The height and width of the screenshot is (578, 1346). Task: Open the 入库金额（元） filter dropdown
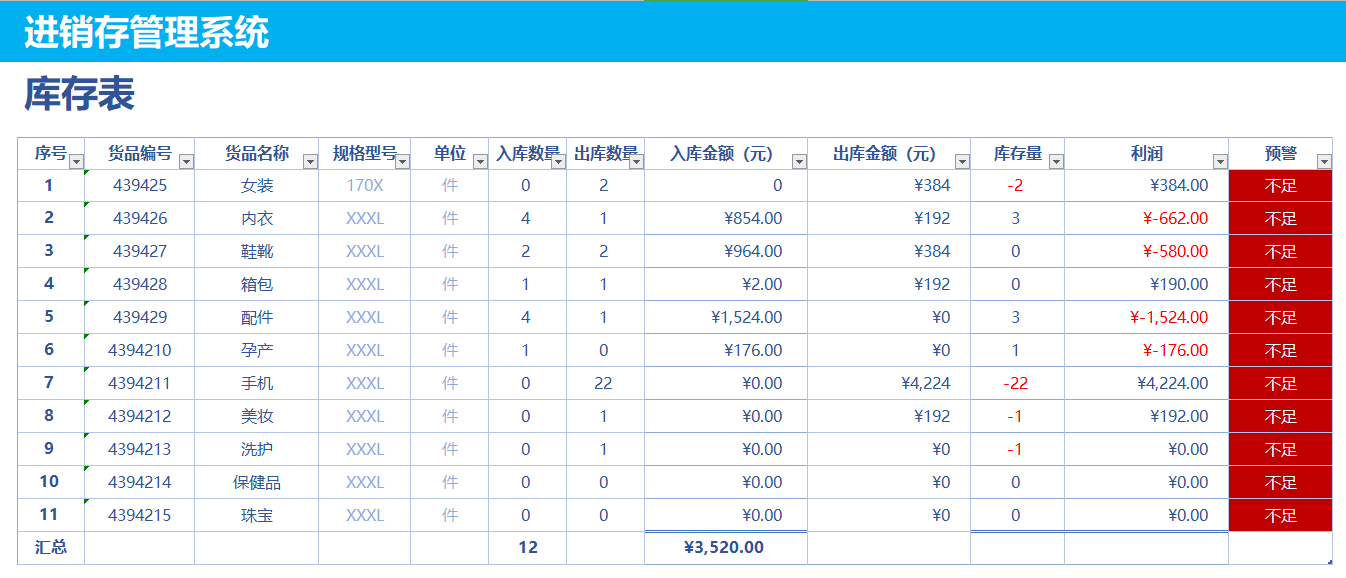tap(798, 161)
